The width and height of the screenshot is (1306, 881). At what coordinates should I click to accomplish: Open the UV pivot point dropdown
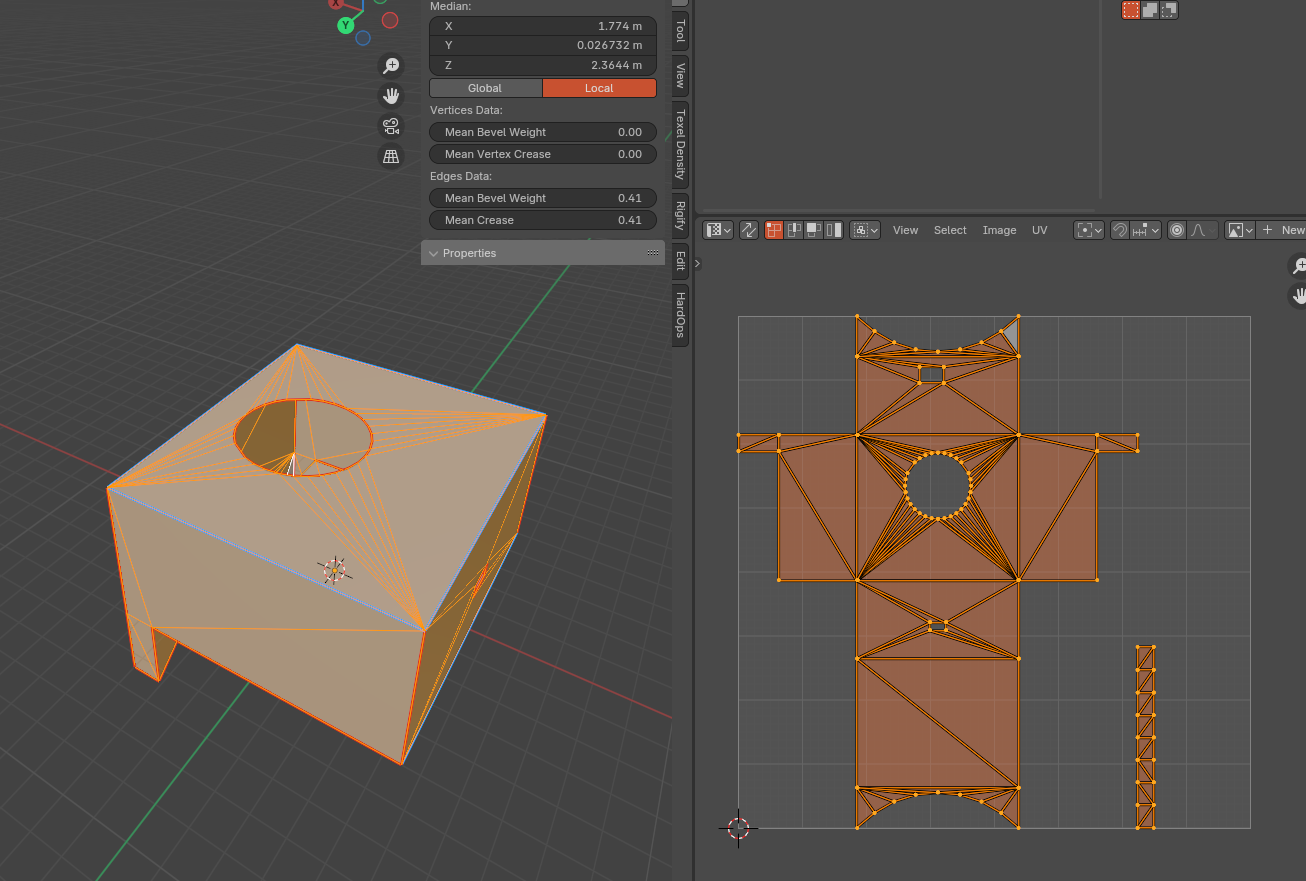[x=1089, y=230]
